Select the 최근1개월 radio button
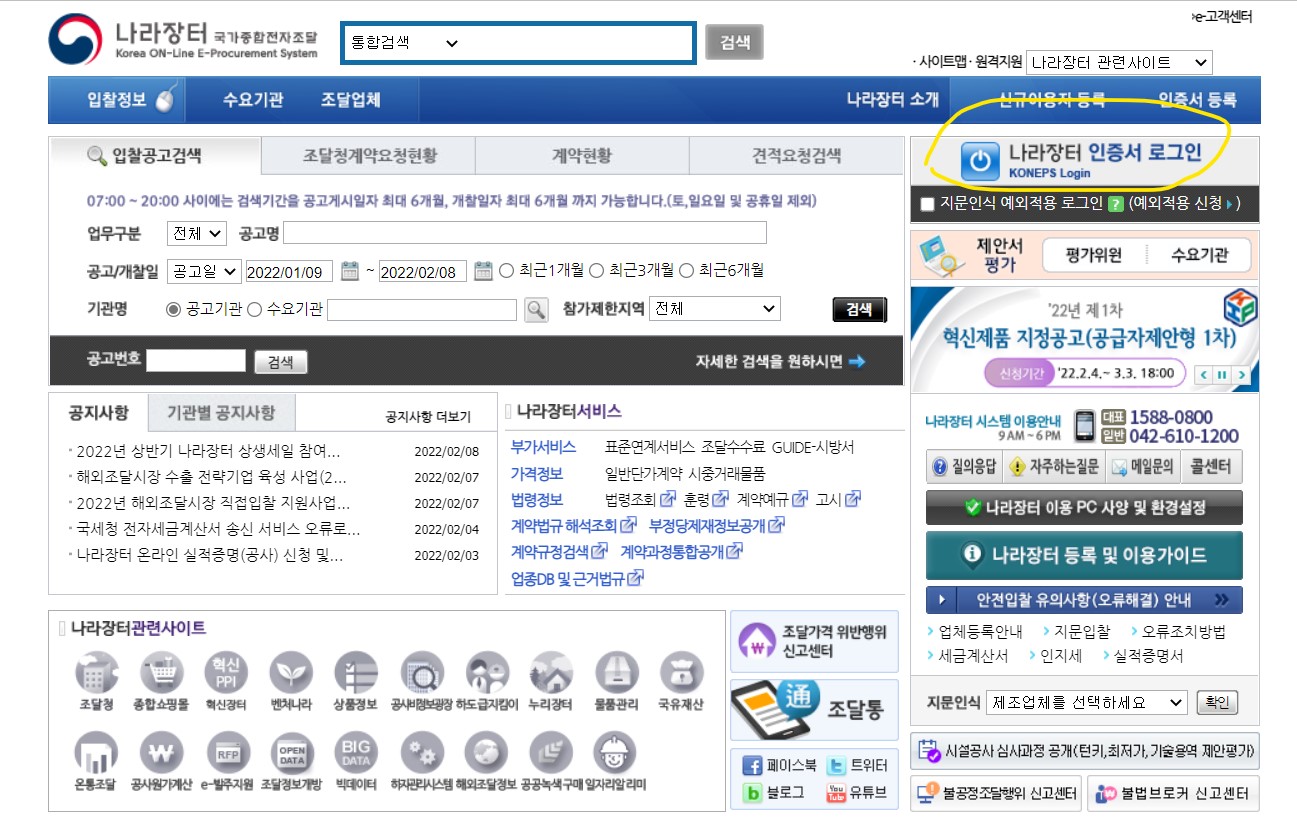 [x=506, y=270]
